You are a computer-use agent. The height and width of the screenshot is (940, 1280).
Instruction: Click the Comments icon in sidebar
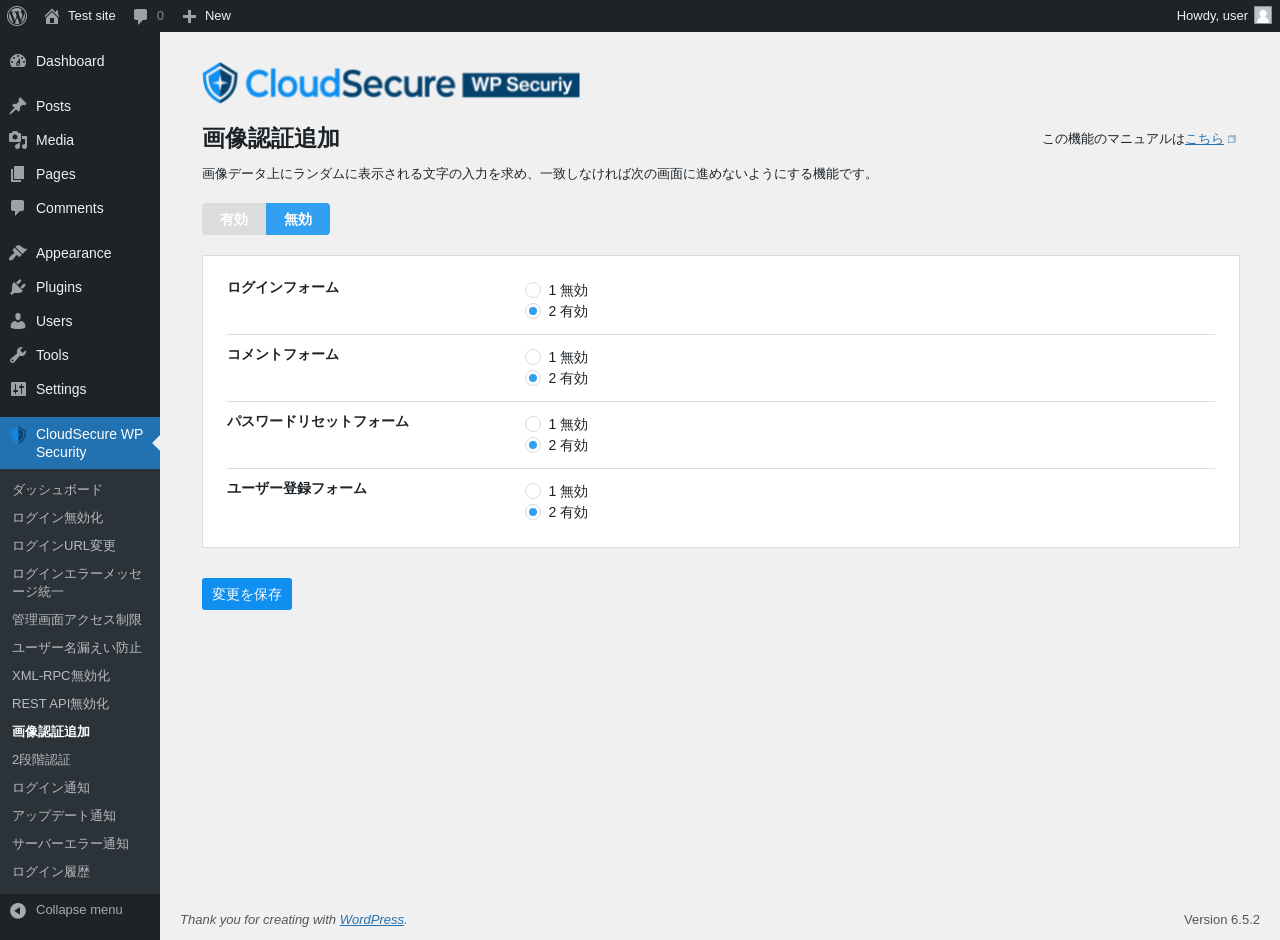[18, 208]
